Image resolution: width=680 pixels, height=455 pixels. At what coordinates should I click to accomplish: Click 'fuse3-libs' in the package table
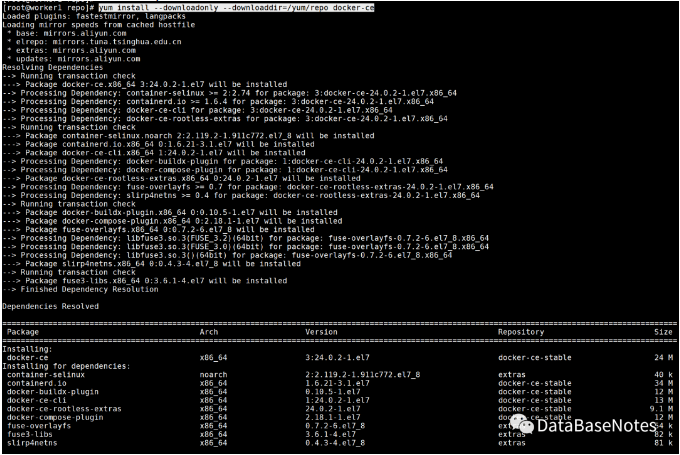point(30,434)
